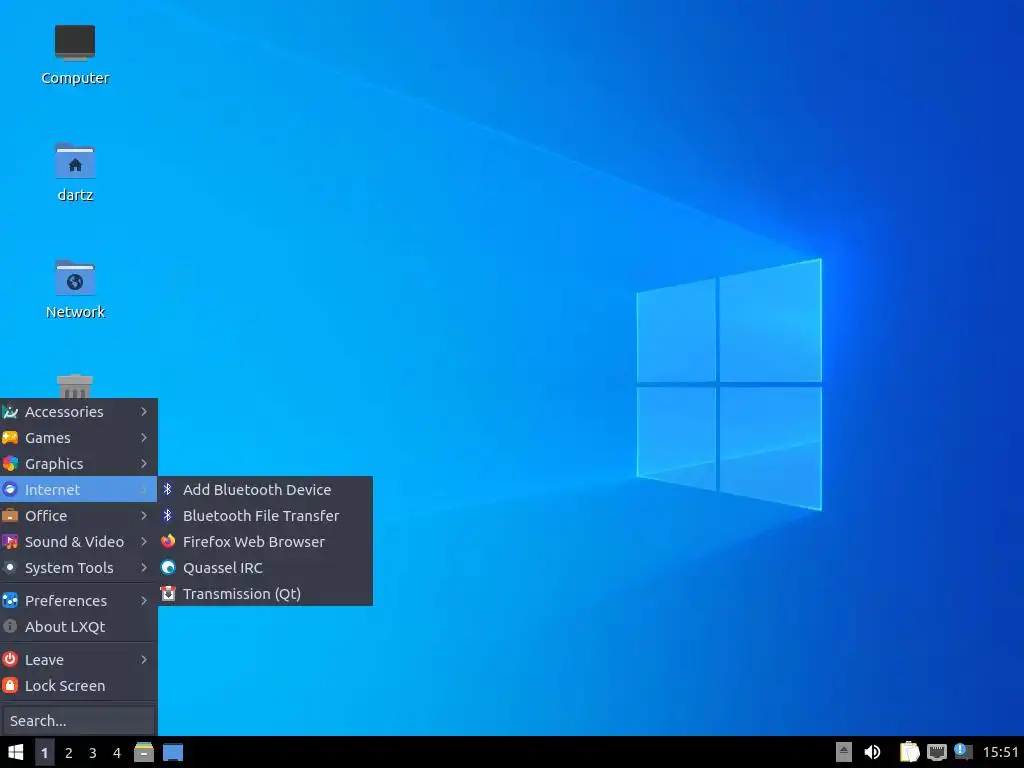1024x768 pixels.
Task: Expand the Preferences submenu arrow
Action: 144,600
